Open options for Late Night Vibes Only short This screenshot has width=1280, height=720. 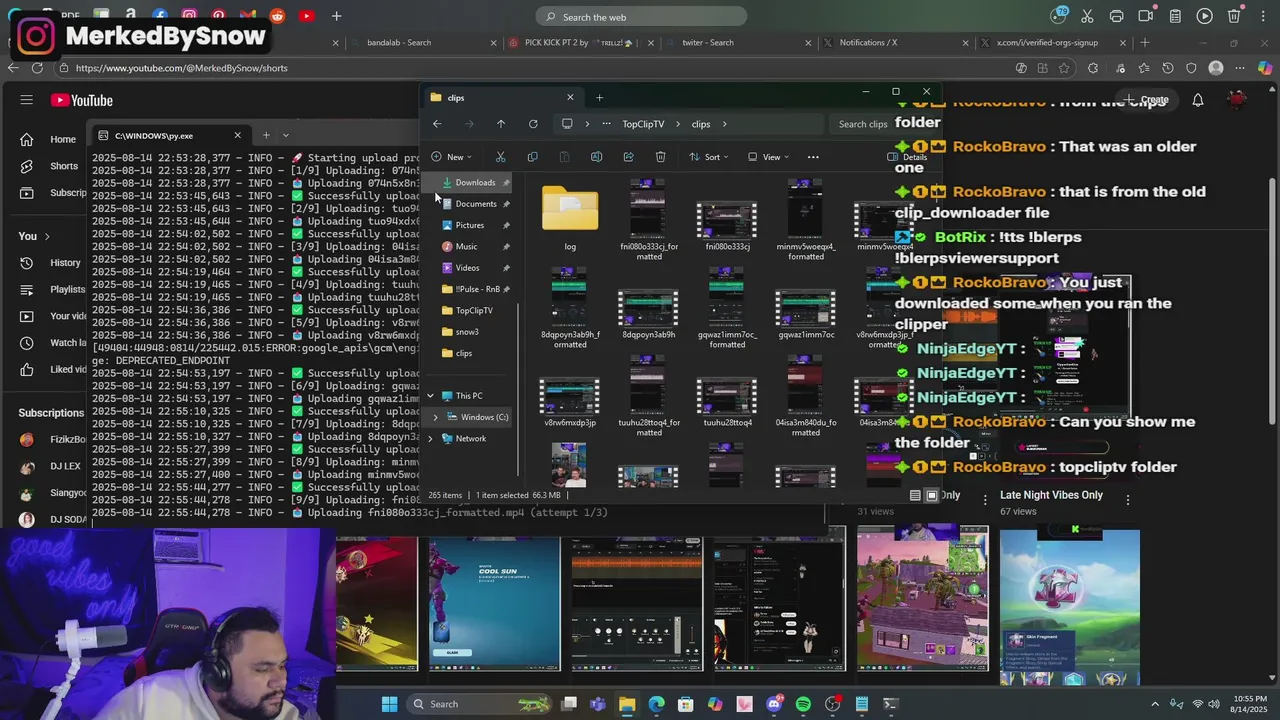[1128, 499]
